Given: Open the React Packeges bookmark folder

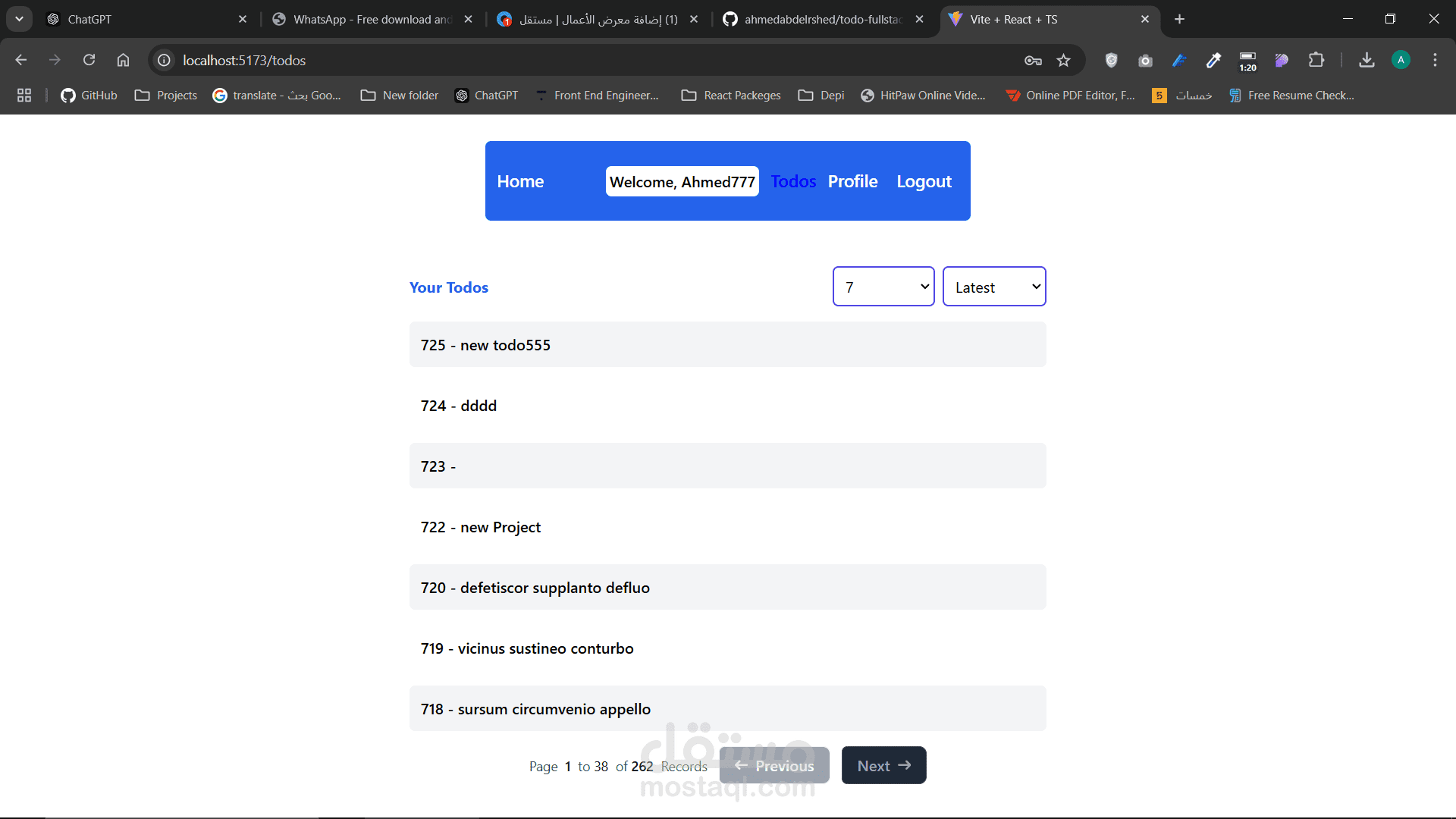Looking at the screenshot, I should (x=731, y=95).
